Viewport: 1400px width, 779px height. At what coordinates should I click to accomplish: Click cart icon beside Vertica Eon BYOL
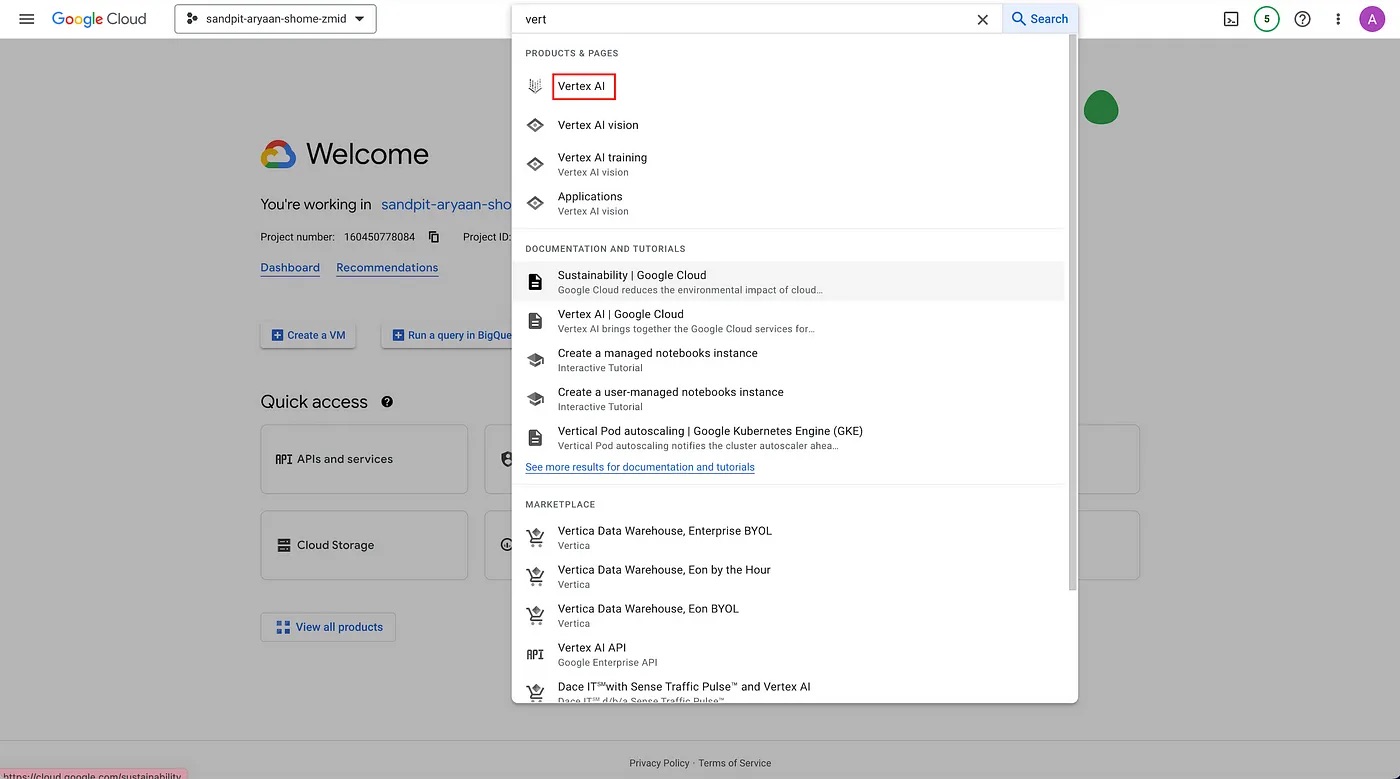pyautogui.click(x=535, y=616)
